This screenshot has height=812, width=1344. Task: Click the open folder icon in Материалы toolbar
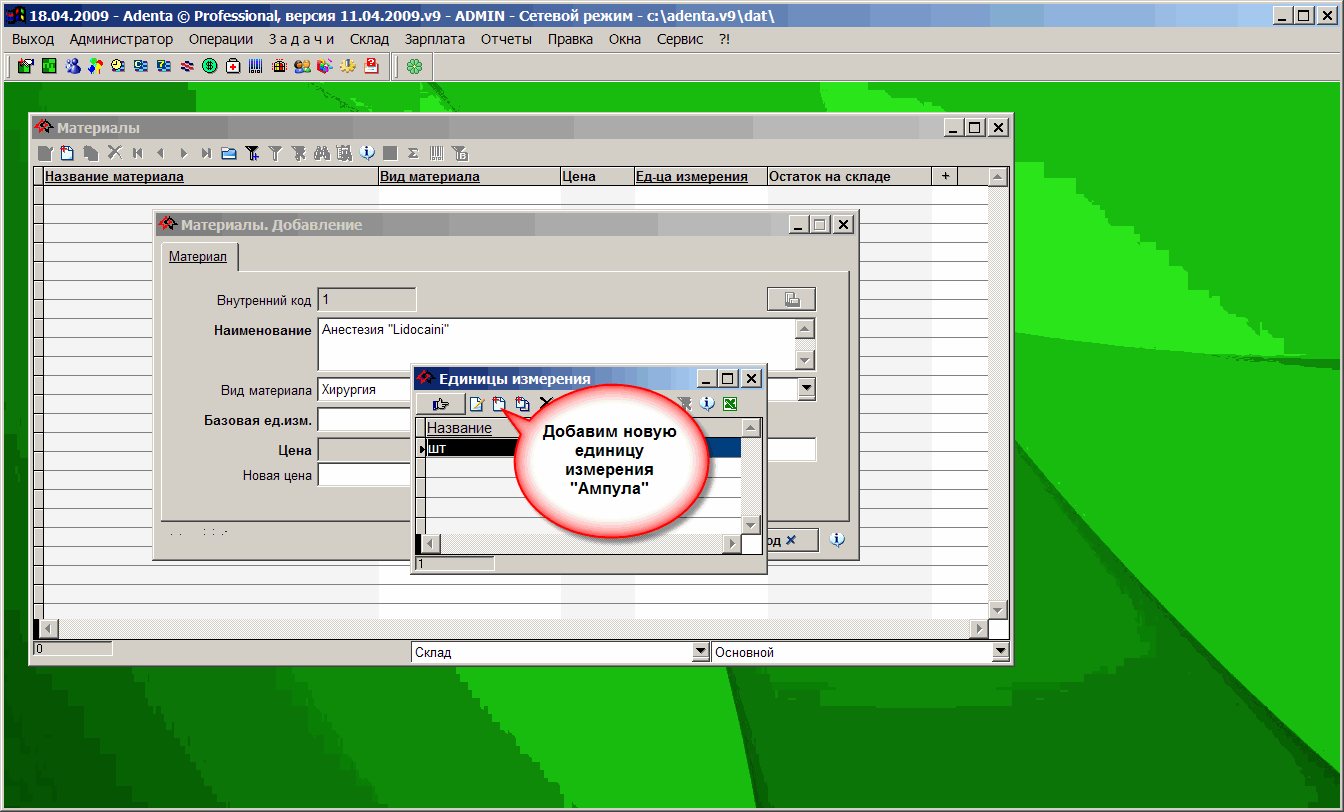tap(229, 153)
